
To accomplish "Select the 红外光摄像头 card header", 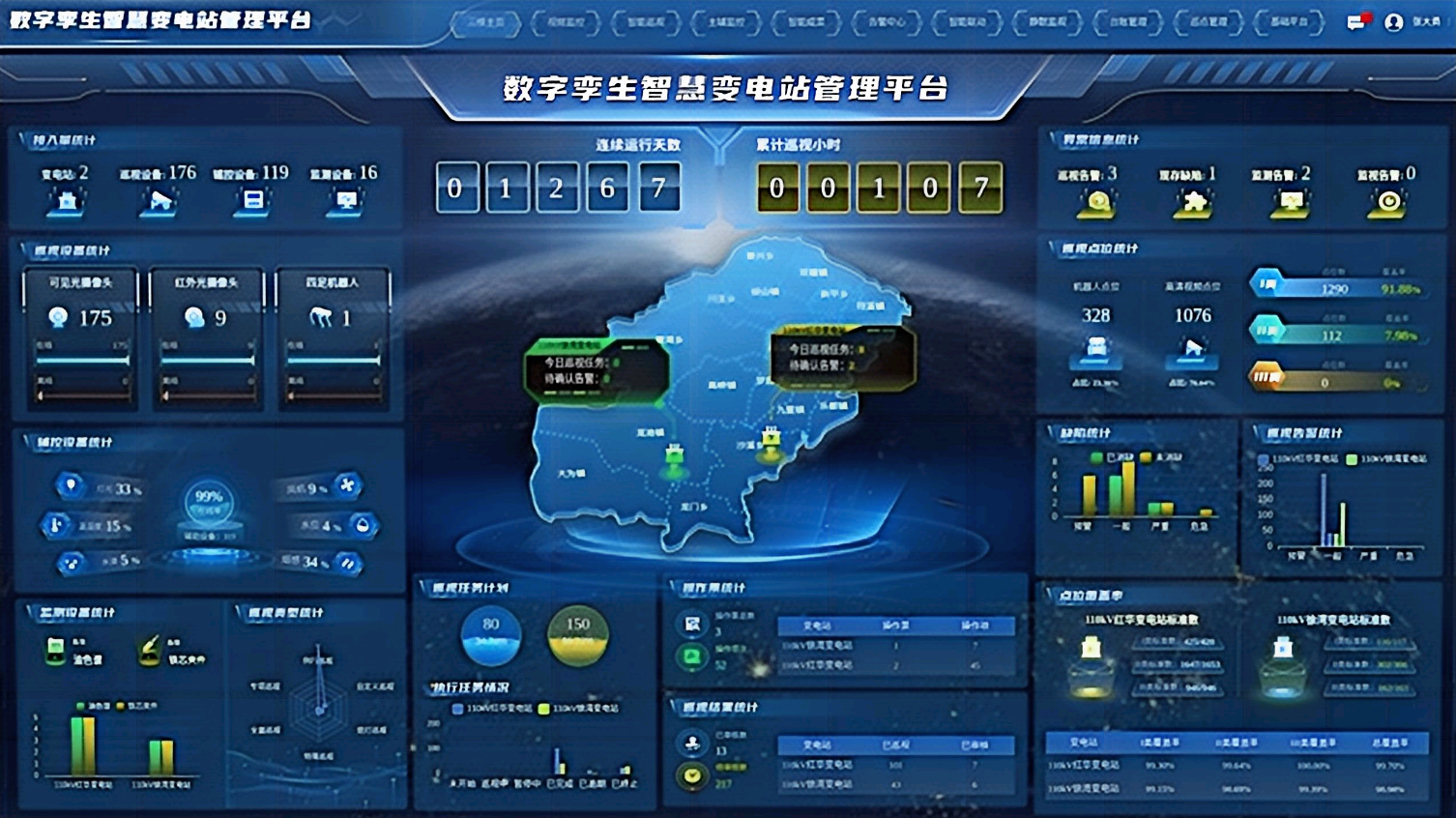I will (206, 282).
